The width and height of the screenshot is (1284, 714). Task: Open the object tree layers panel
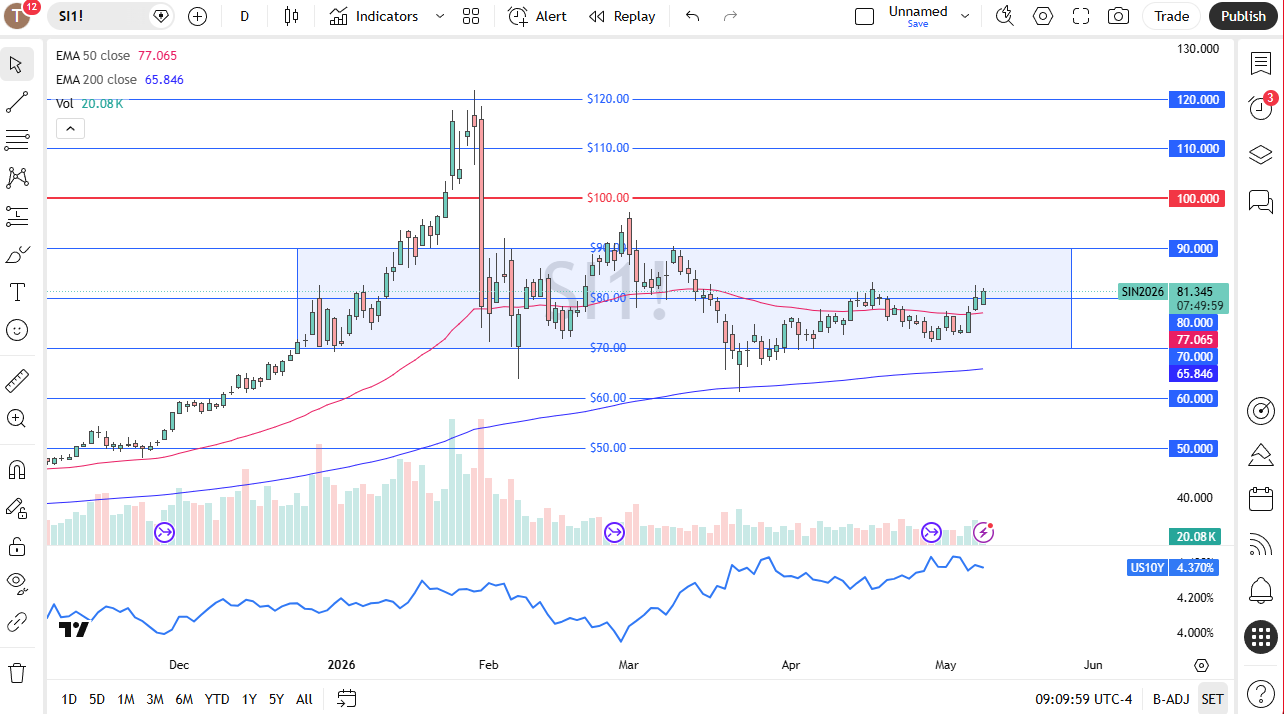click(x=1260, y=154)
